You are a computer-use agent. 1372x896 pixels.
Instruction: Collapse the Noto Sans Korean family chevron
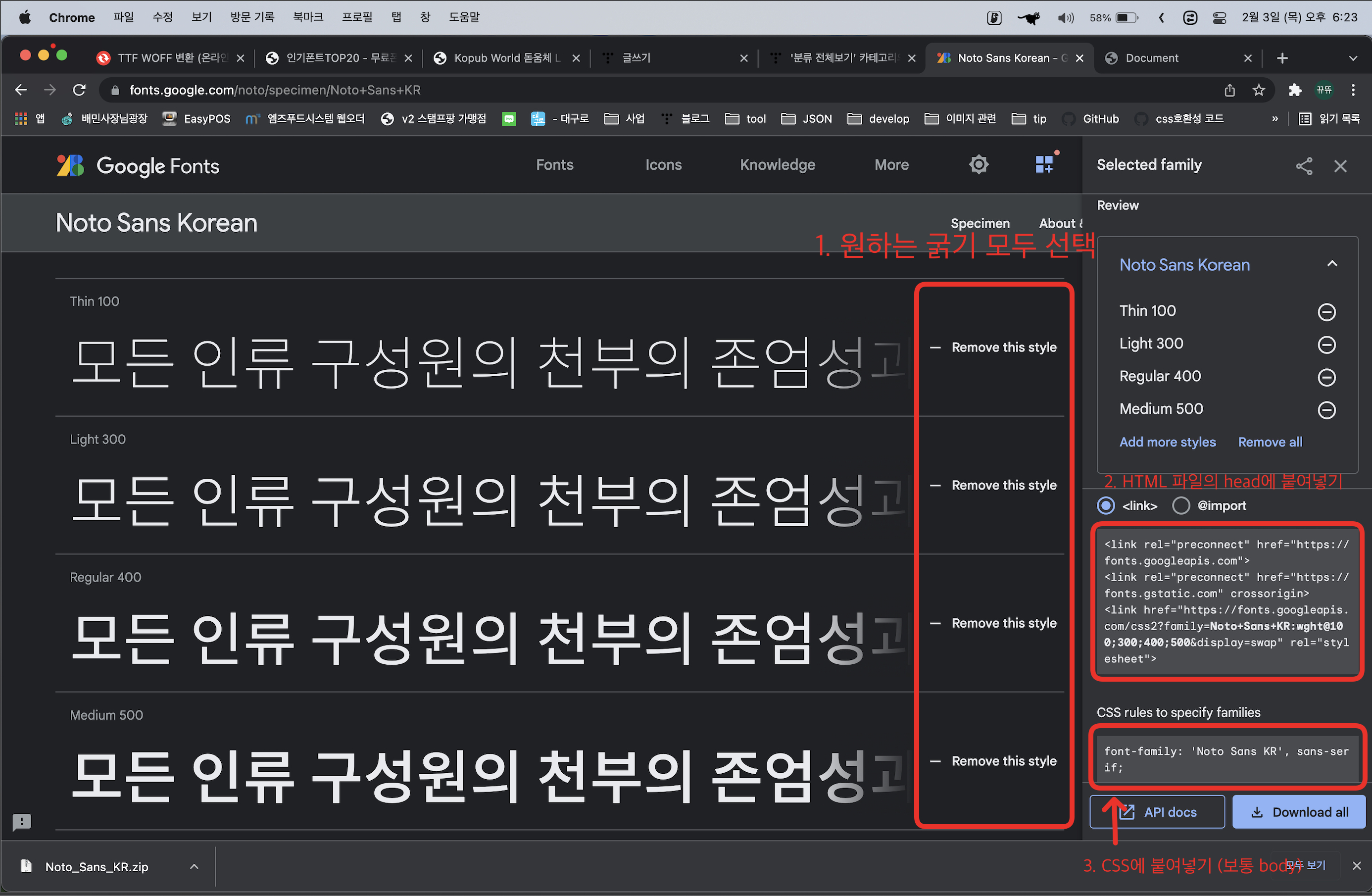(1331, 264)
